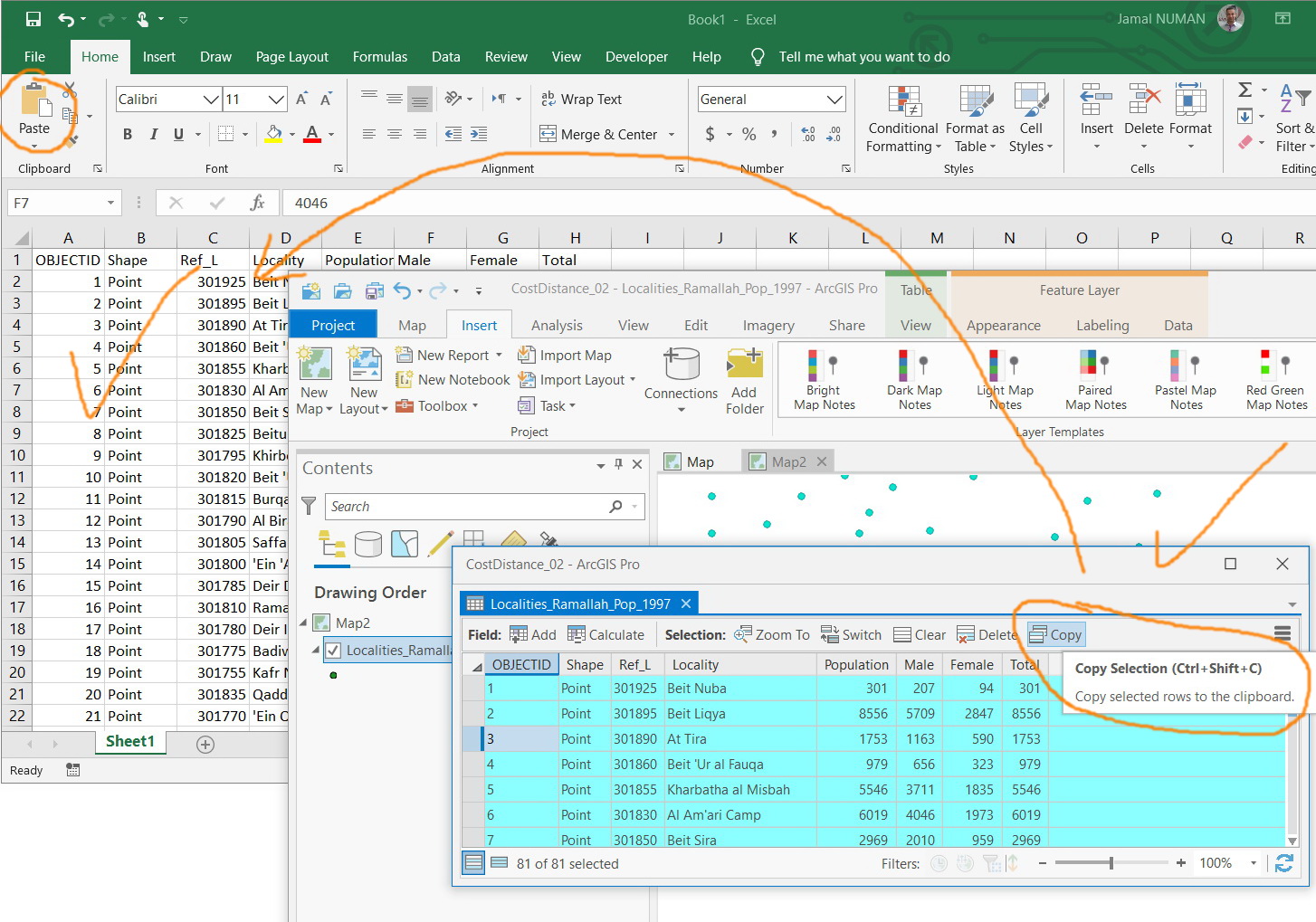Adjust the table zoom slider handle

pos(1111,863)
